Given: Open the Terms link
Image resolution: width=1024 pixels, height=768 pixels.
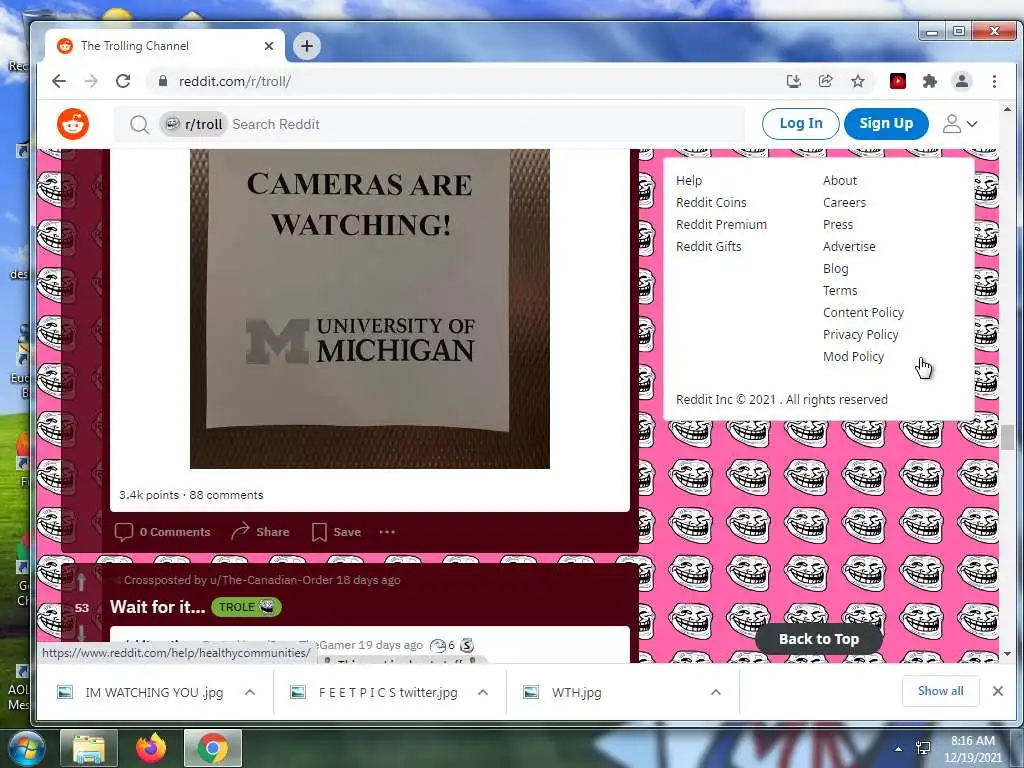Looking at the screenshot, I should tap(840, 290).
